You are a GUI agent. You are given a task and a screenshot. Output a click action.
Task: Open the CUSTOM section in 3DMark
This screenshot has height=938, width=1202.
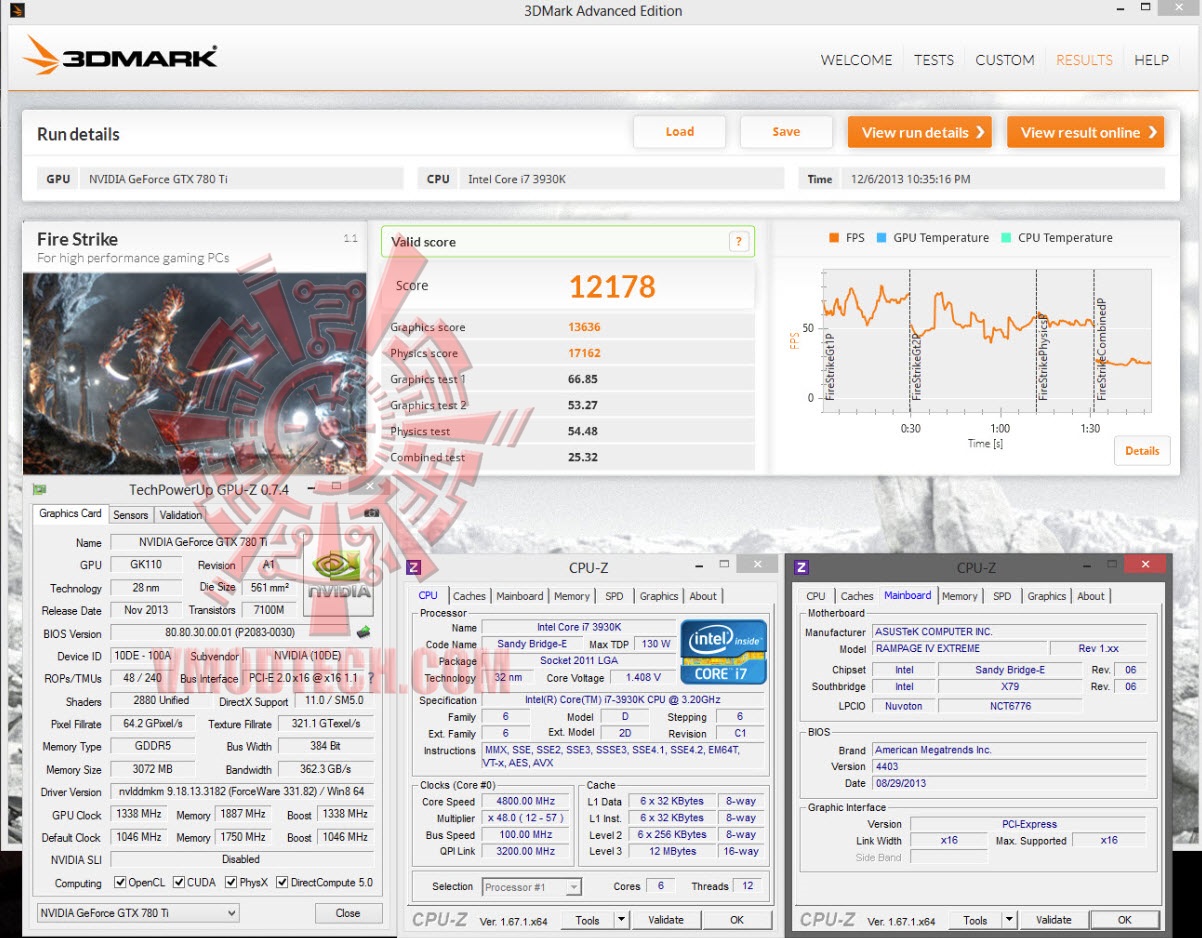1005,60
